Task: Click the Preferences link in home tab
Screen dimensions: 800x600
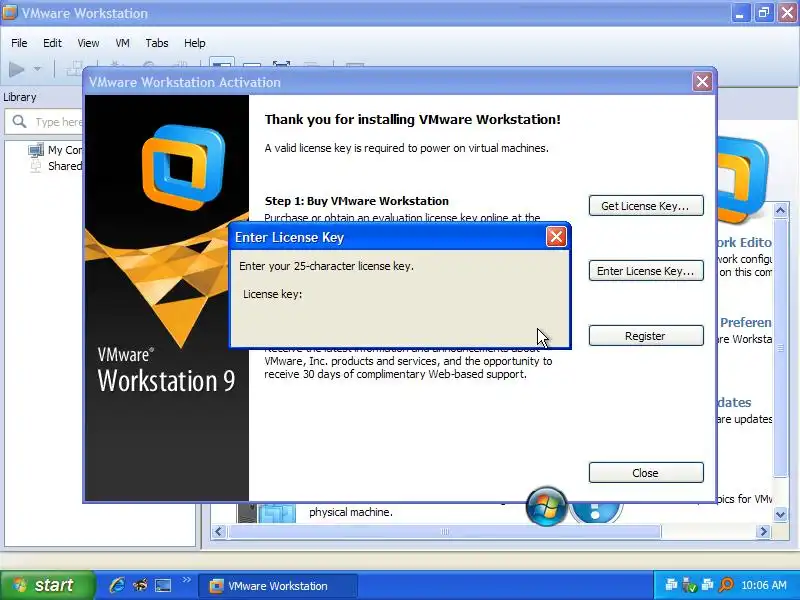Action: [x=745, y=322]
